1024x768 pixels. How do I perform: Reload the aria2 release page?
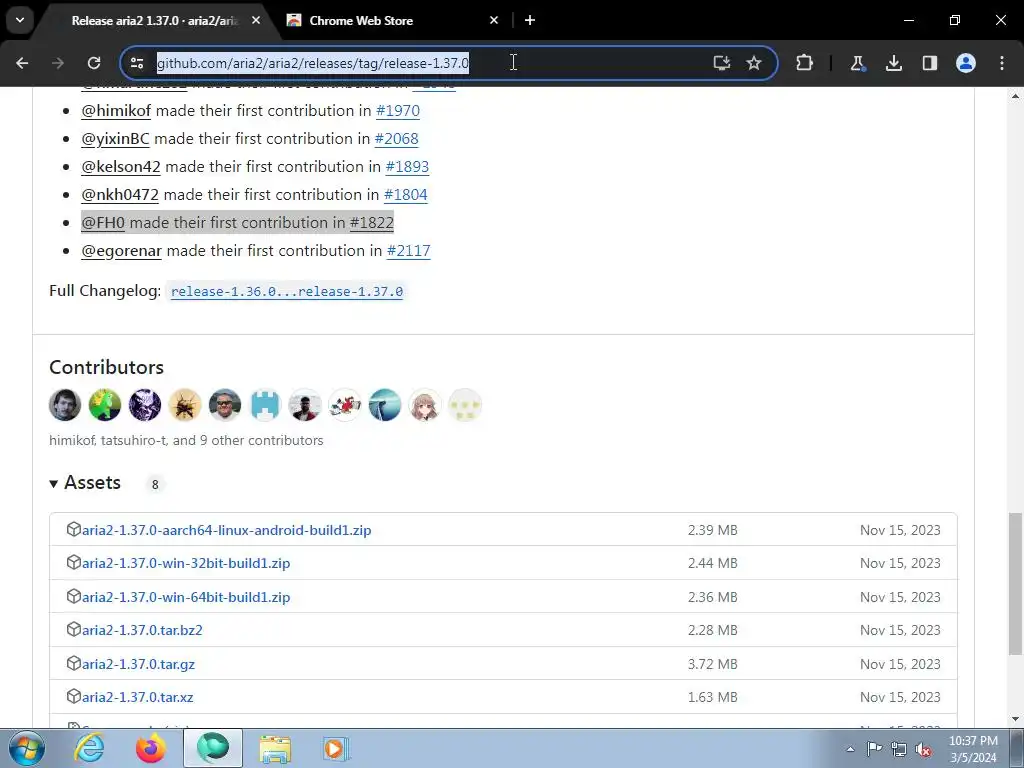click(x=94, y=63)
